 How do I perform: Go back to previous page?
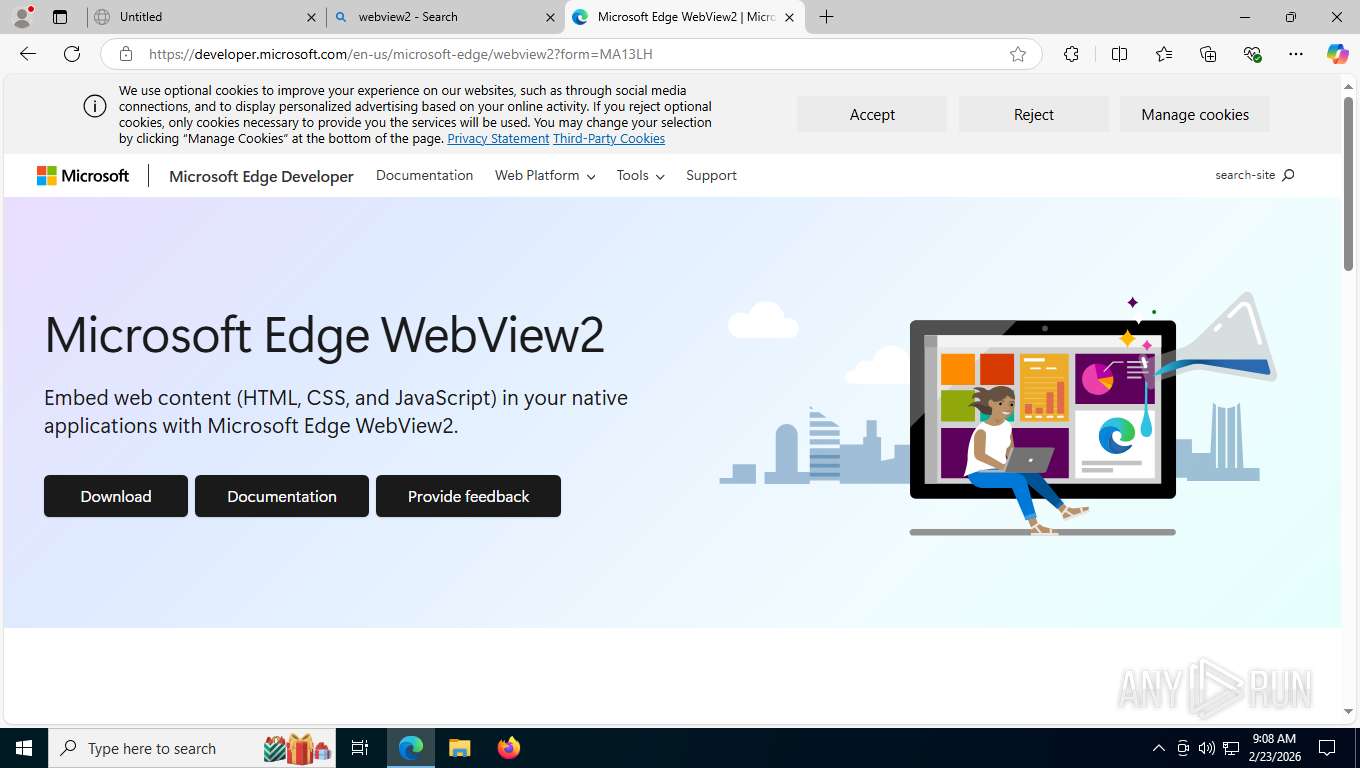(28, 54)
